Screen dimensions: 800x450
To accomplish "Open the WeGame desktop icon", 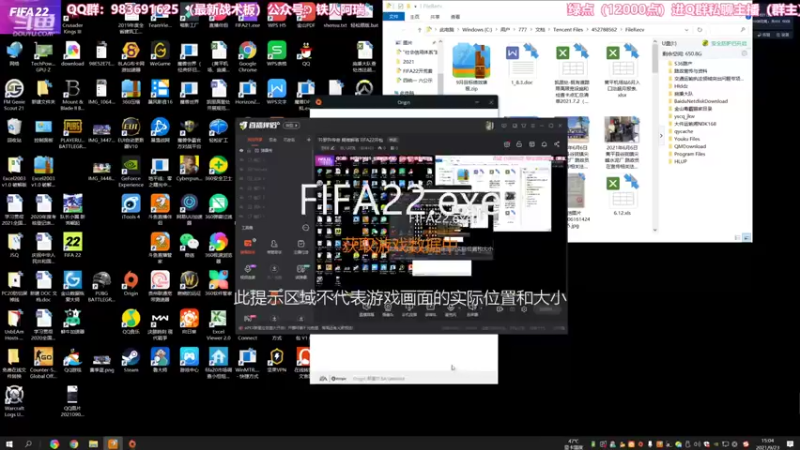I will click(160, 54).
